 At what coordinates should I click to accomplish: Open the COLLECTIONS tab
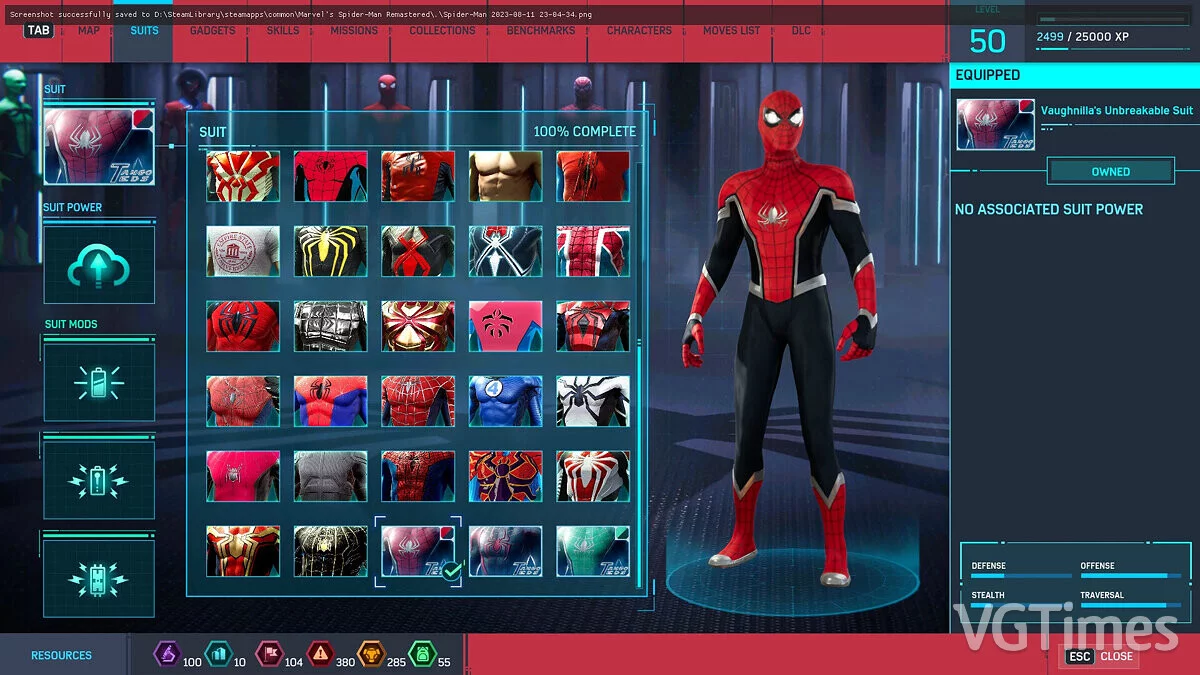tap(442, 31)
